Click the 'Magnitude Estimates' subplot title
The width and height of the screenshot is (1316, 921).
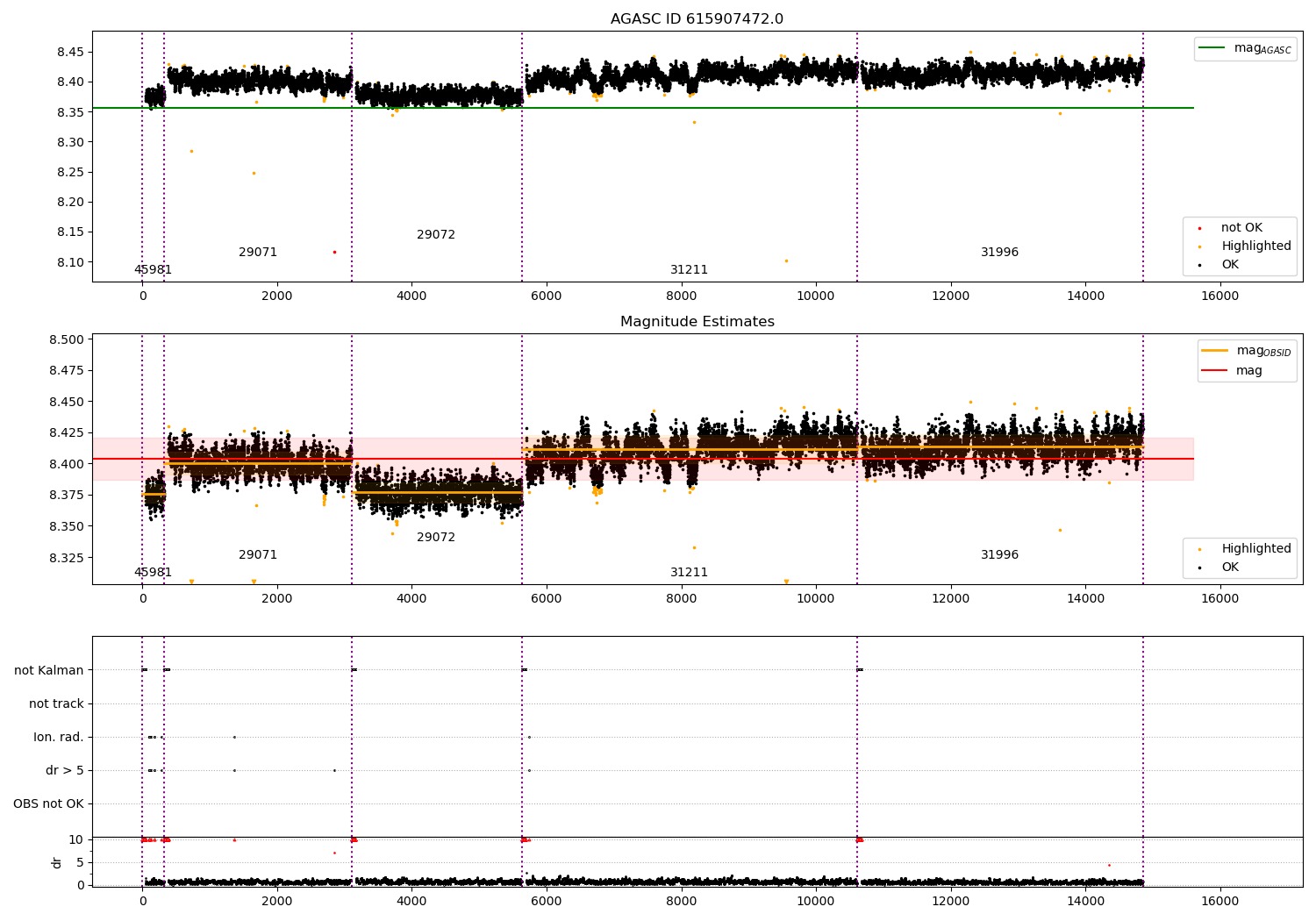coord(697,322)
